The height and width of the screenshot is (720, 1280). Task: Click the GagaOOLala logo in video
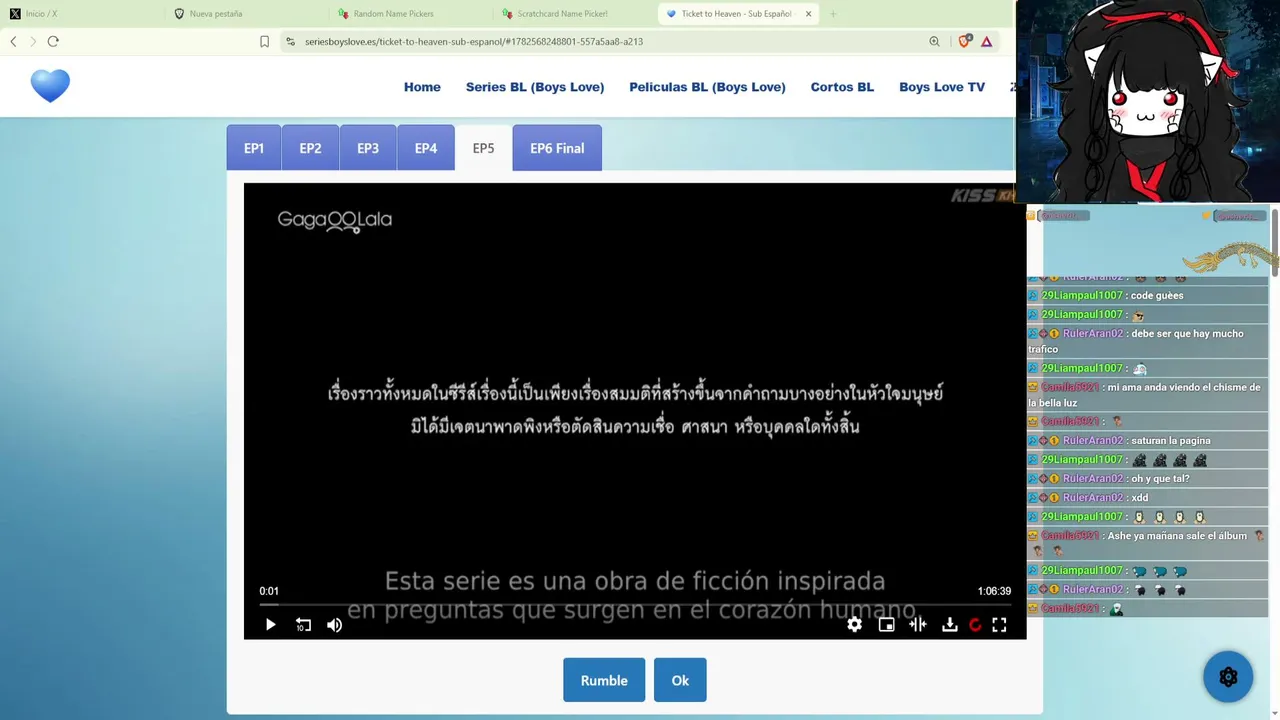click(334, 220)
